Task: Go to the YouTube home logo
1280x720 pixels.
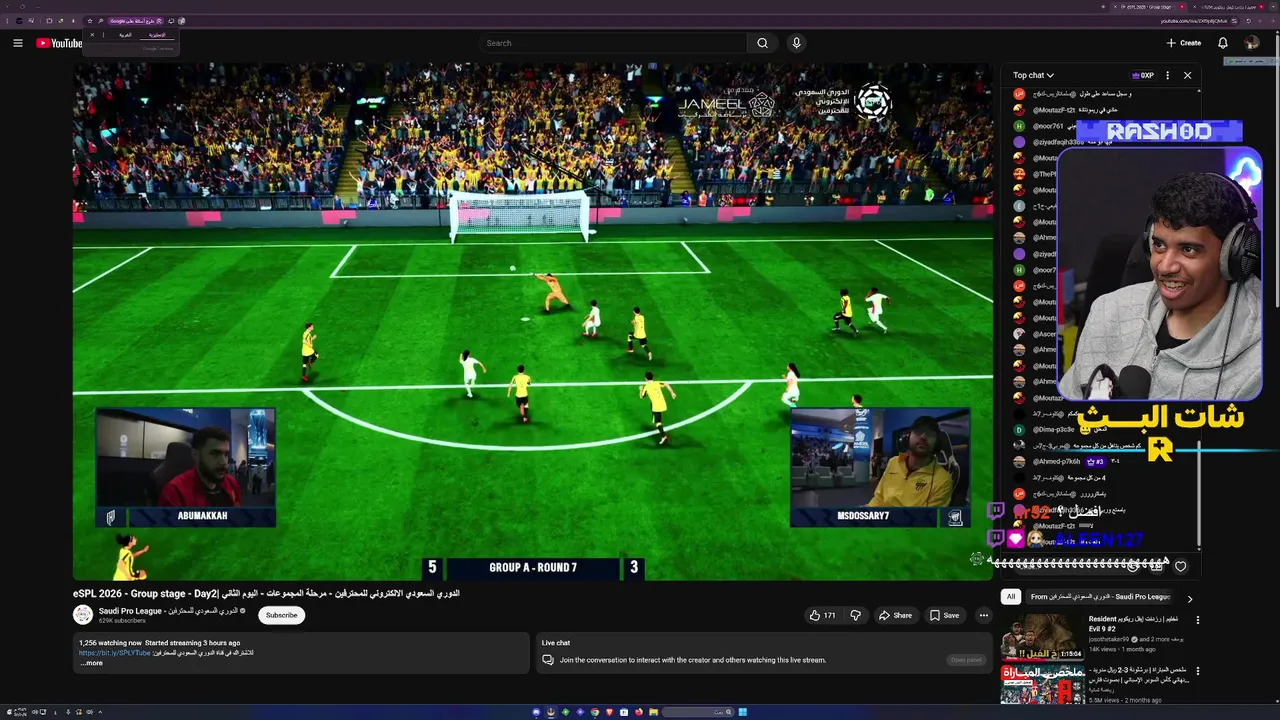Action: tap(59, 43)
